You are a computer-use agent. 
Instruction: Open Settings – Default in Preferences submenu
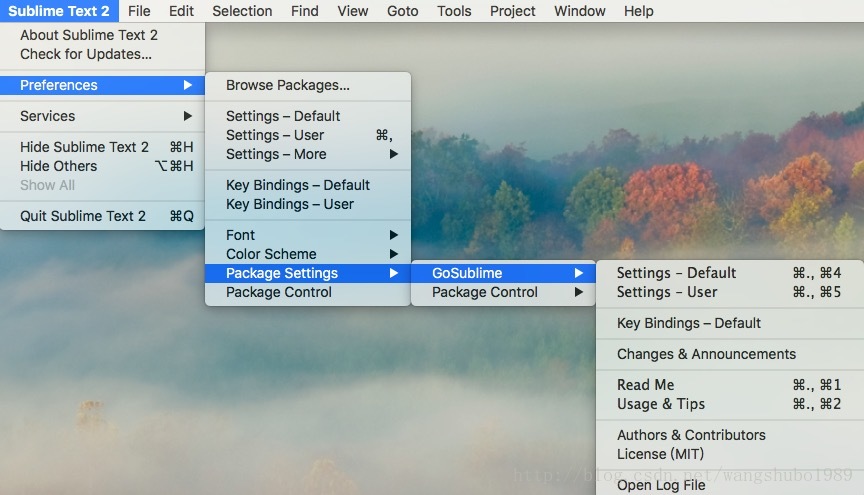[x=308, y=116]
